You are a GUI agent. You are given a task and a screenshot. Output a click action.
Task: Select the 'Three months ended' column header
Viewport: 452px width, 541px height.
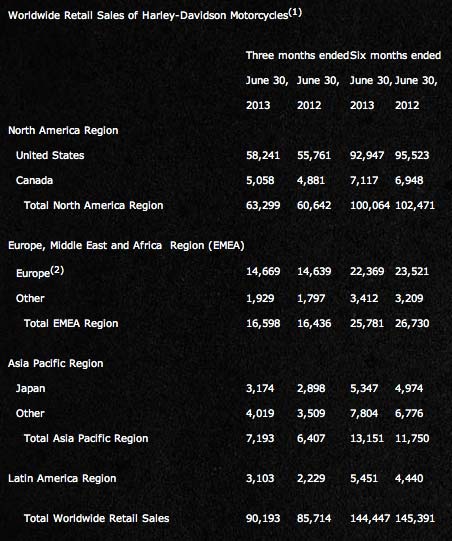pyautogui.click(x=297, y=56)
